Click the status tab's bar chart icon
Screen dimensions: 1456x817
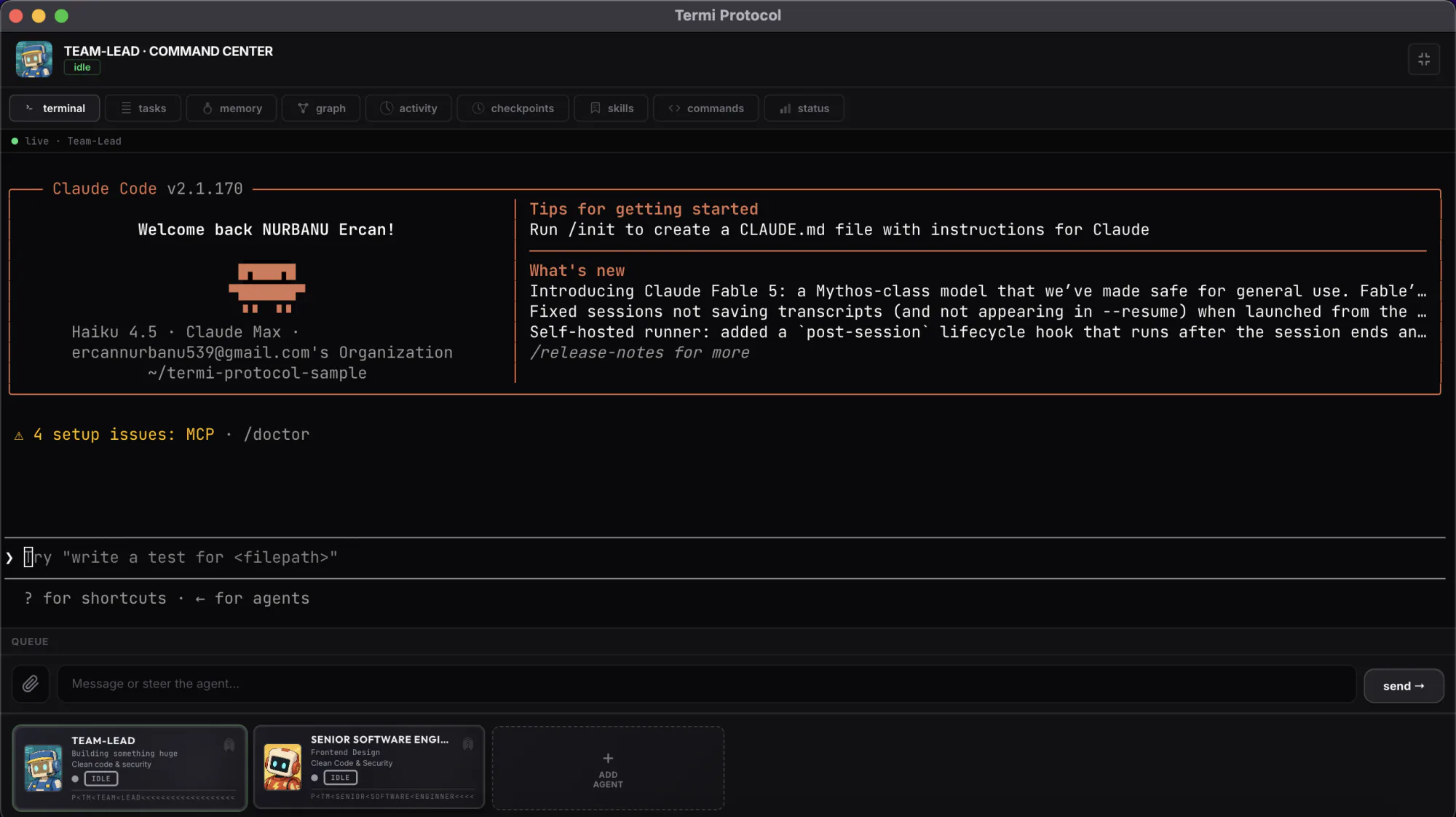click(x=785, y=108)
